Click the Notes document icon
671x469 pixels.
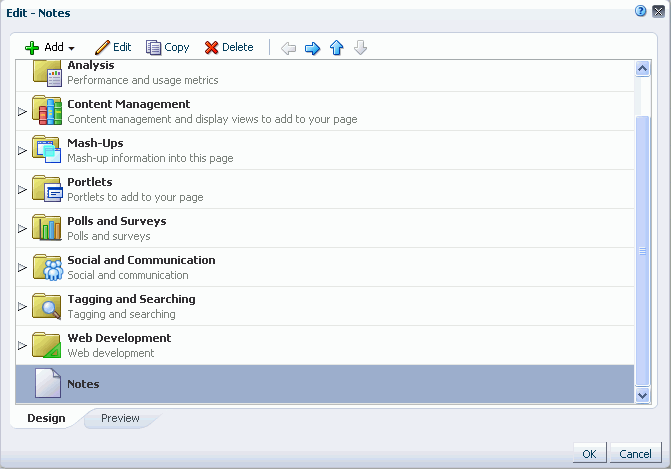48,383
